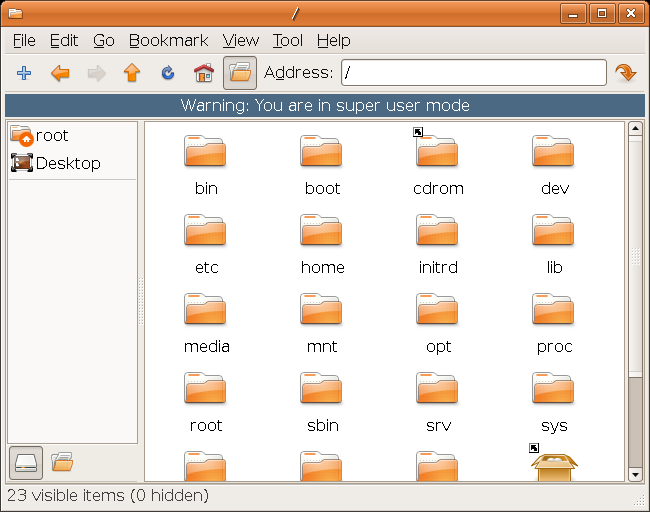
Task: Click the Go arrow beside address bar
Action: 626,73
